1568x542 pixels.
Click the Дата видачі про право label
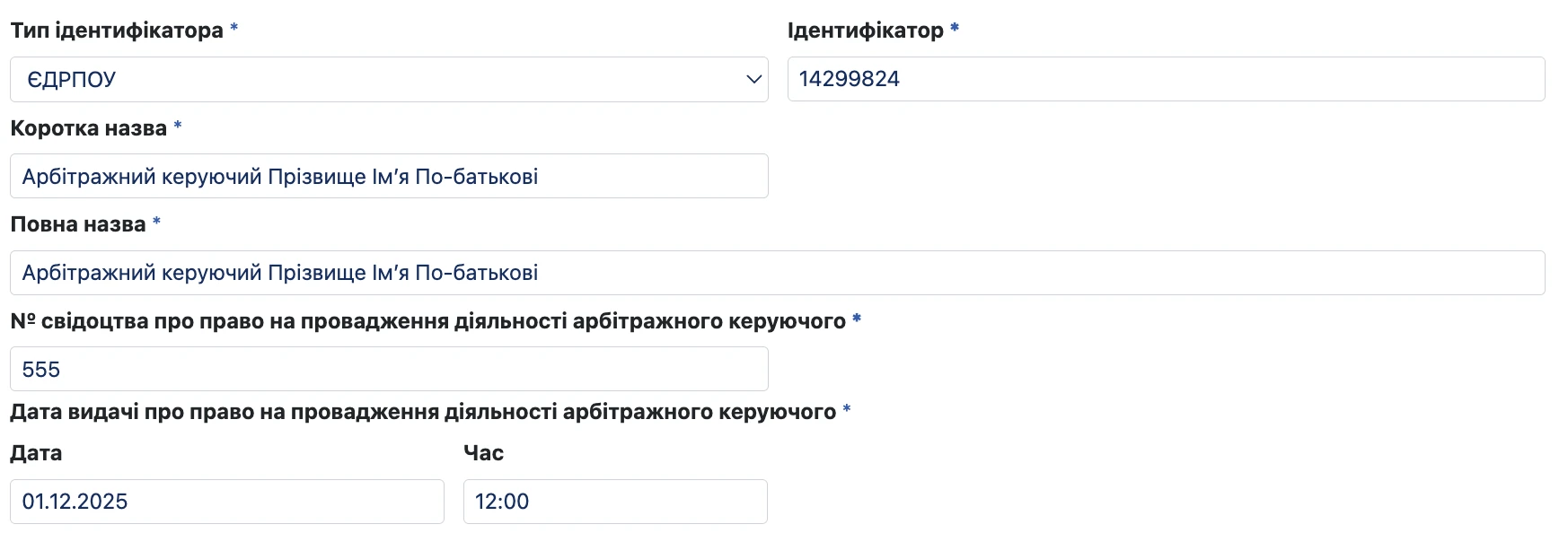423,412
